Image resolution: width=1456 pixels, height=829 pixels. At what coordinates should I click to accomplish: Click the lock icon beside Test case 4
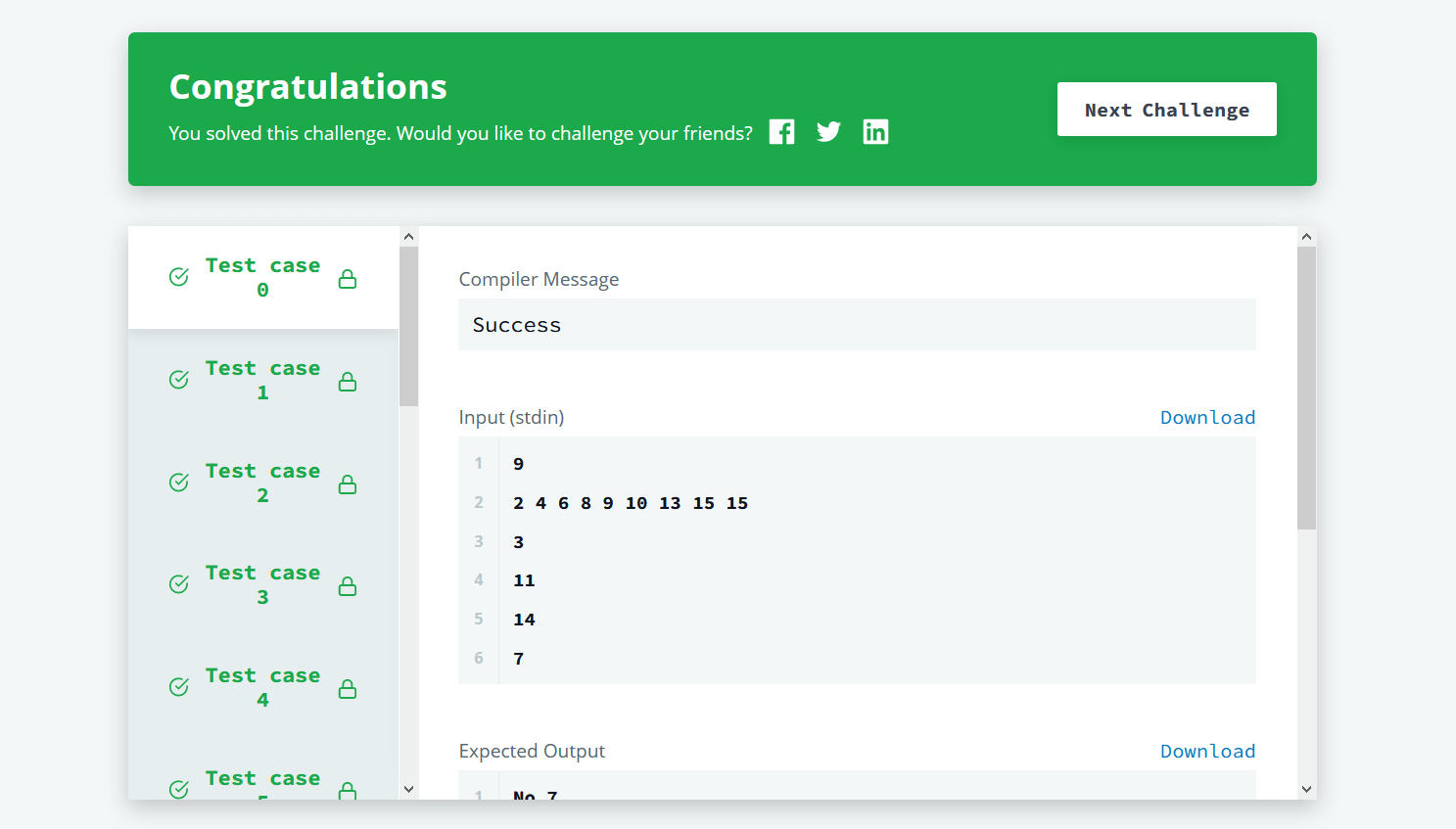click(x=348, y=688)
